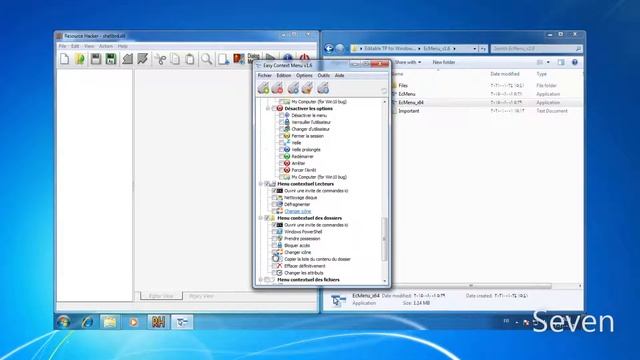Open Fichier menu in Easy Context Menu

pyautogui.click(x=264, y=76)
